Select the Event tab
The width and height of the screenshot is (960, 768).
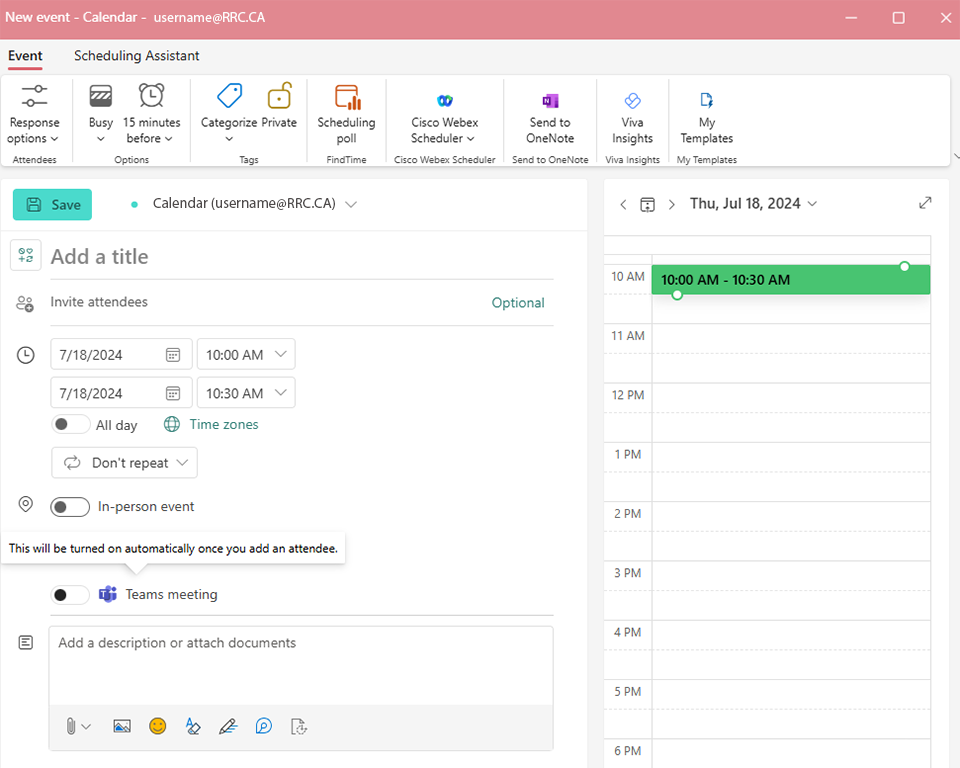[25, 56]
